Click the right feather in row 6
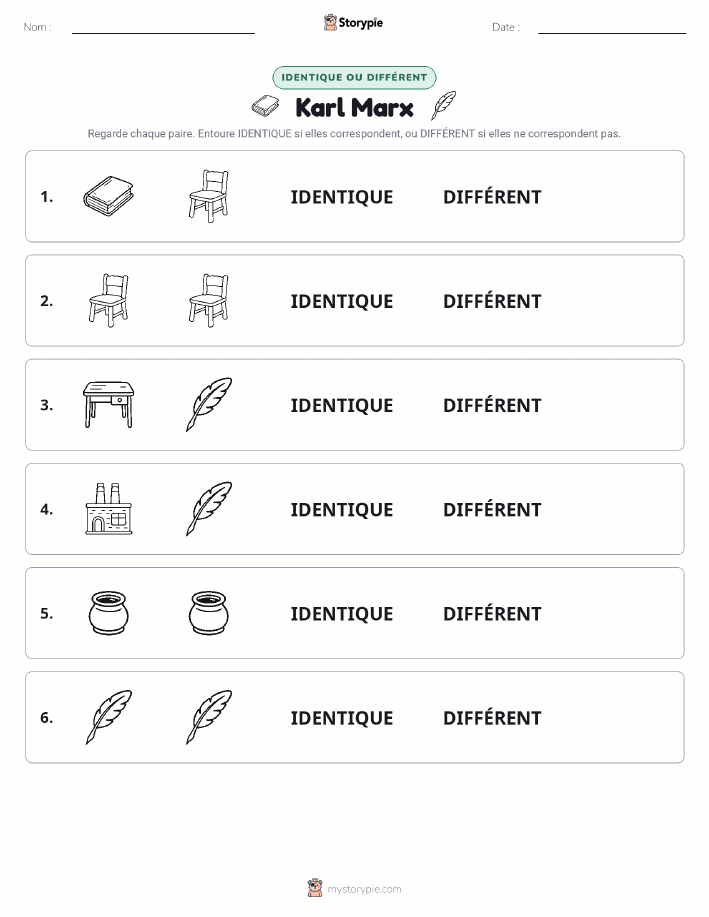Screen dimensions: 709x917 point(209,717)
